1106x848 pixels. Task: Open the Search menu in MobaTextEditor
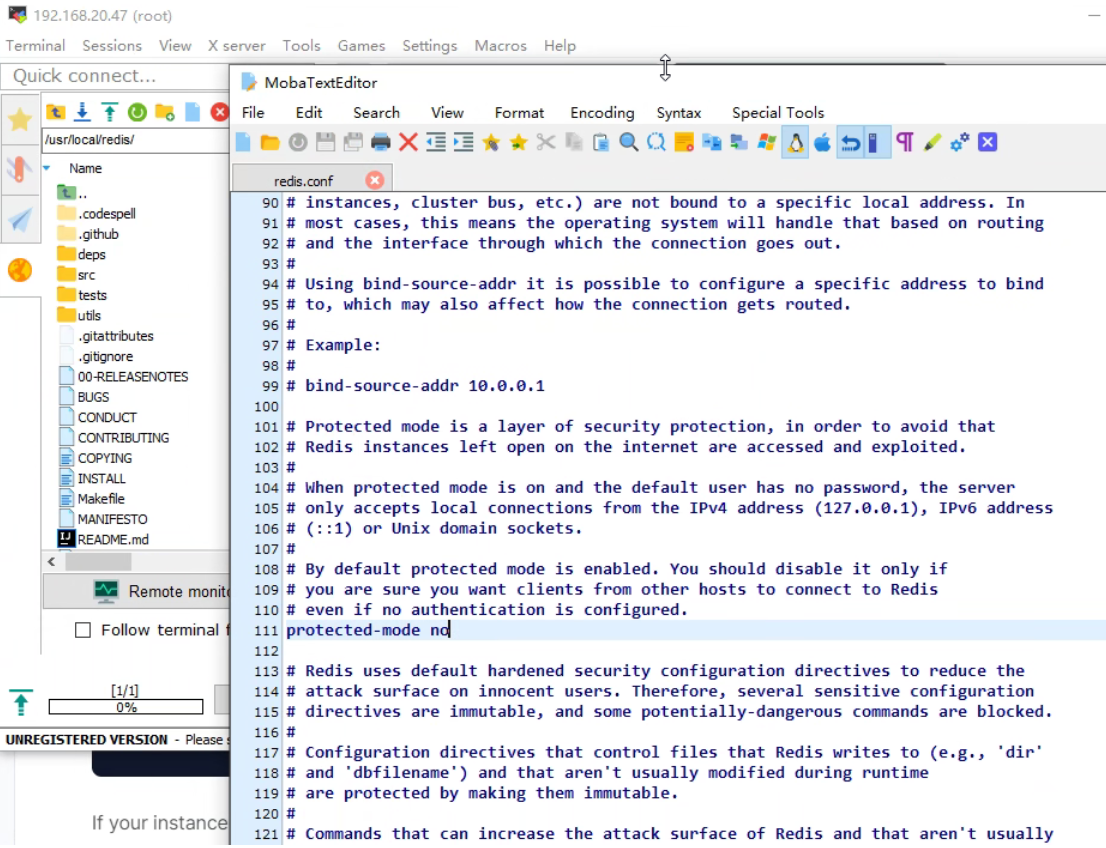pyautogui.click(x=377, y=113)
